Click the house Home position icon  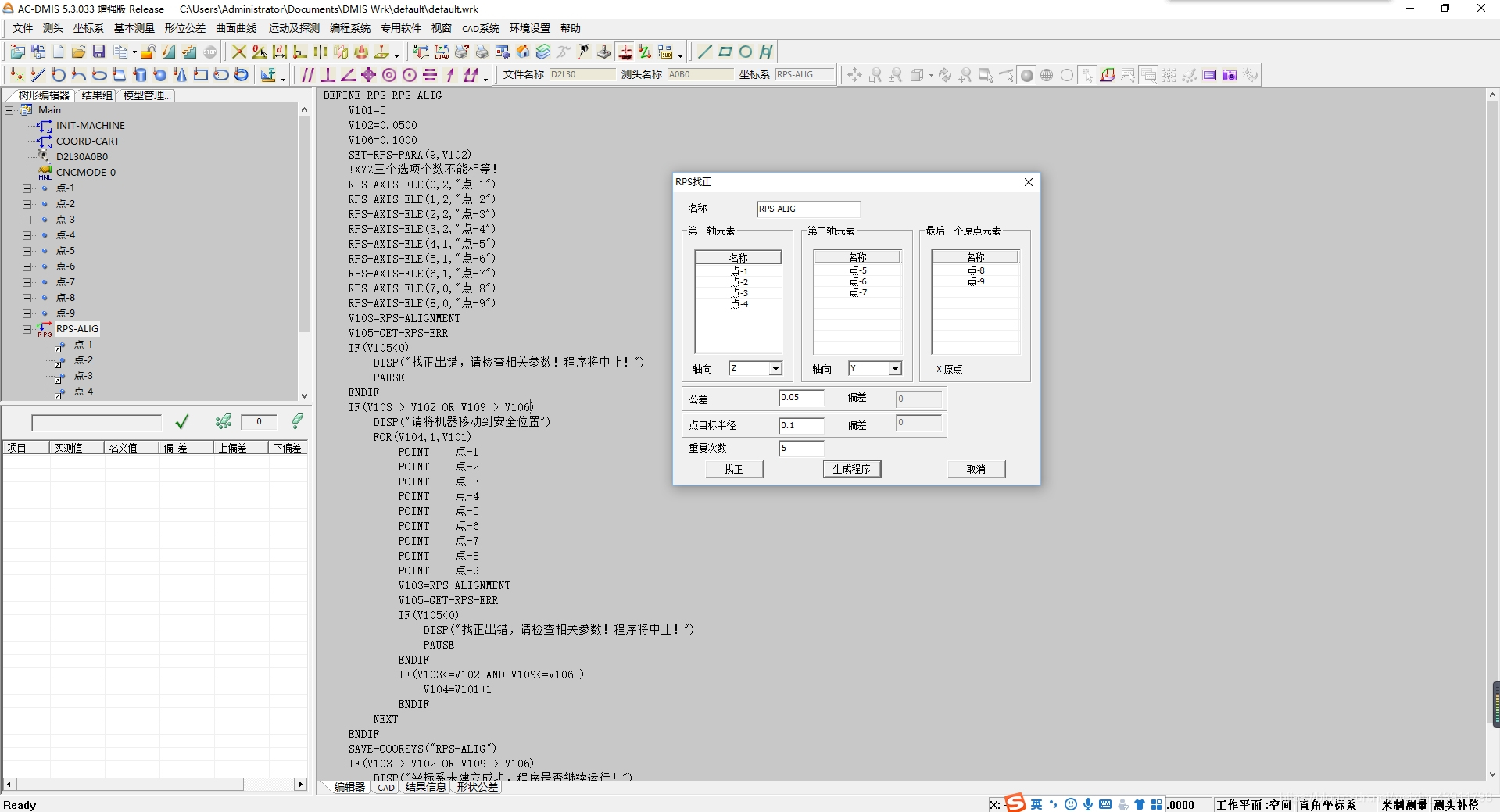(522, 52)
